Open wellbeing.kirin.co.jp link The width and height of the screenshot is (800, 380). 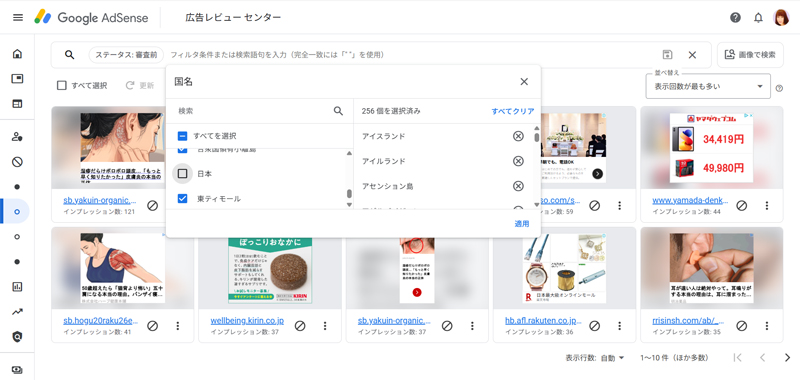[247, 321]
